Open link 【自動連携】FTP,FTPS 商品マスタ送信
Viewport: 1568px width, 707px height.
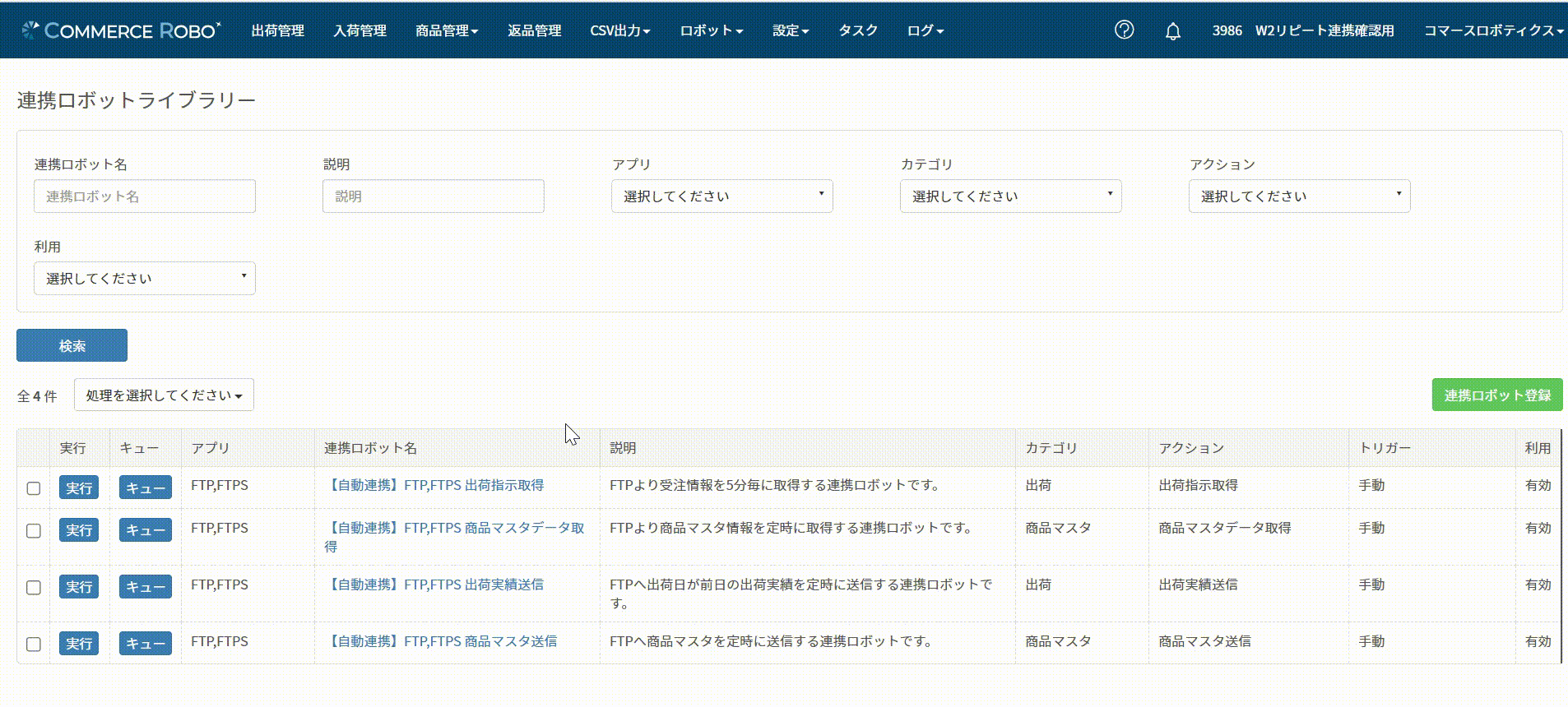(x=441, y=642)
